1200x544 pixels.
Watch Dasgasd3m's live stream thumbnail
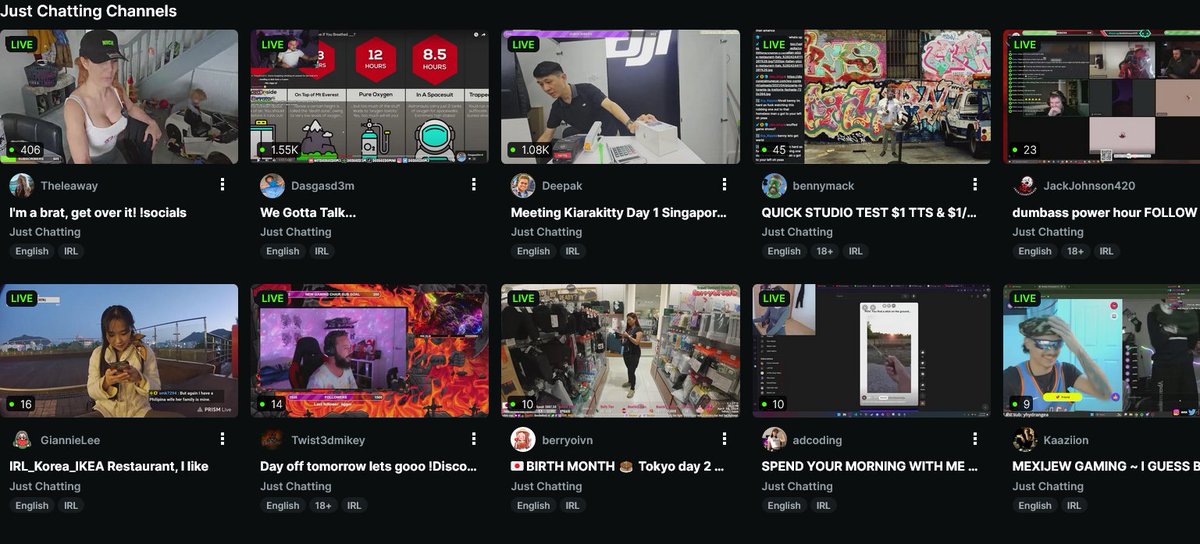pyautogui.click(x=370, y=96)
